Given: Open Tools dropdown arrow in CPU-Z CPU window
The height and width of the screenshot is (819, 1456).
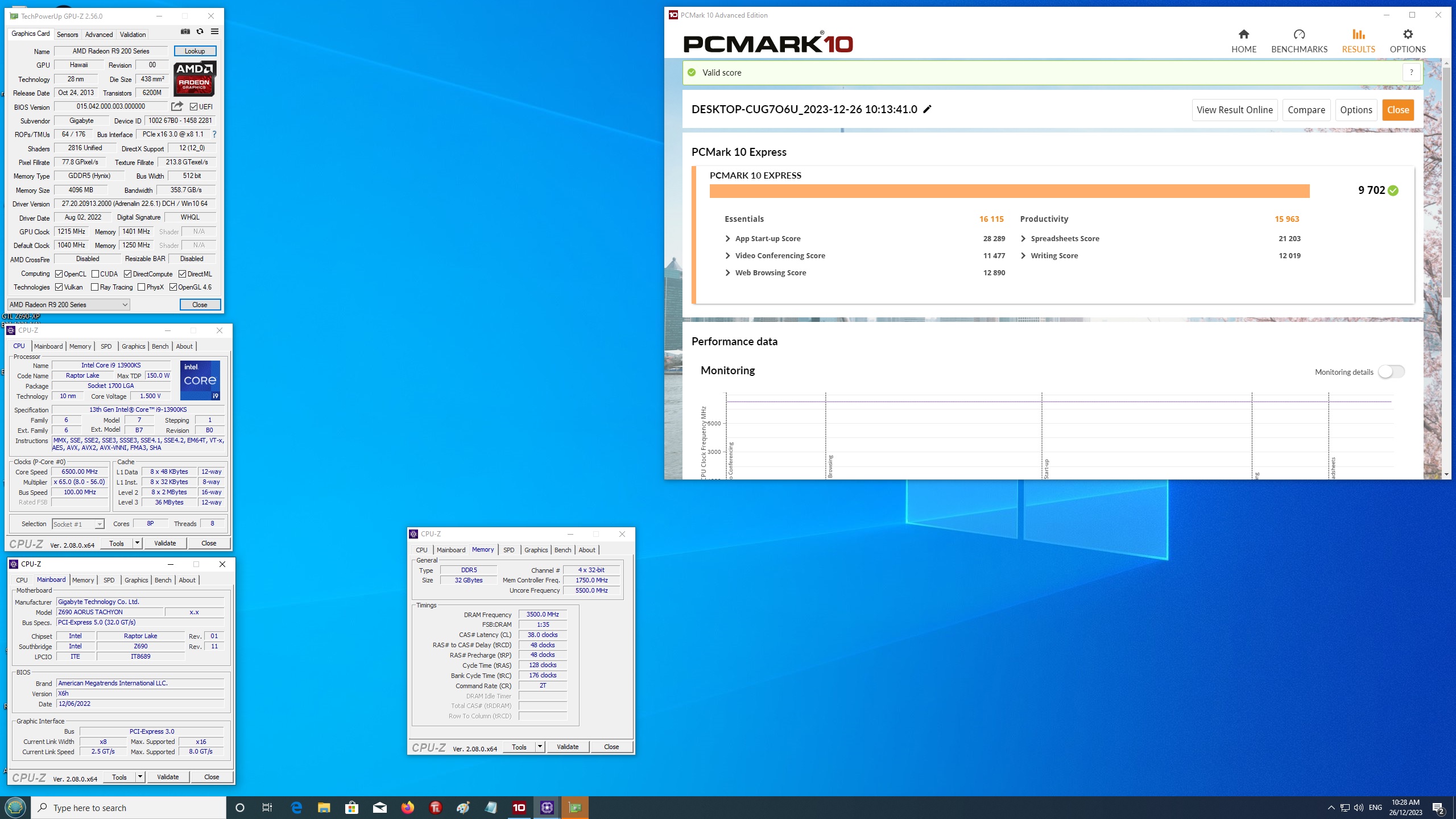Looking at the screenshot, I should [x=137, y=543].
